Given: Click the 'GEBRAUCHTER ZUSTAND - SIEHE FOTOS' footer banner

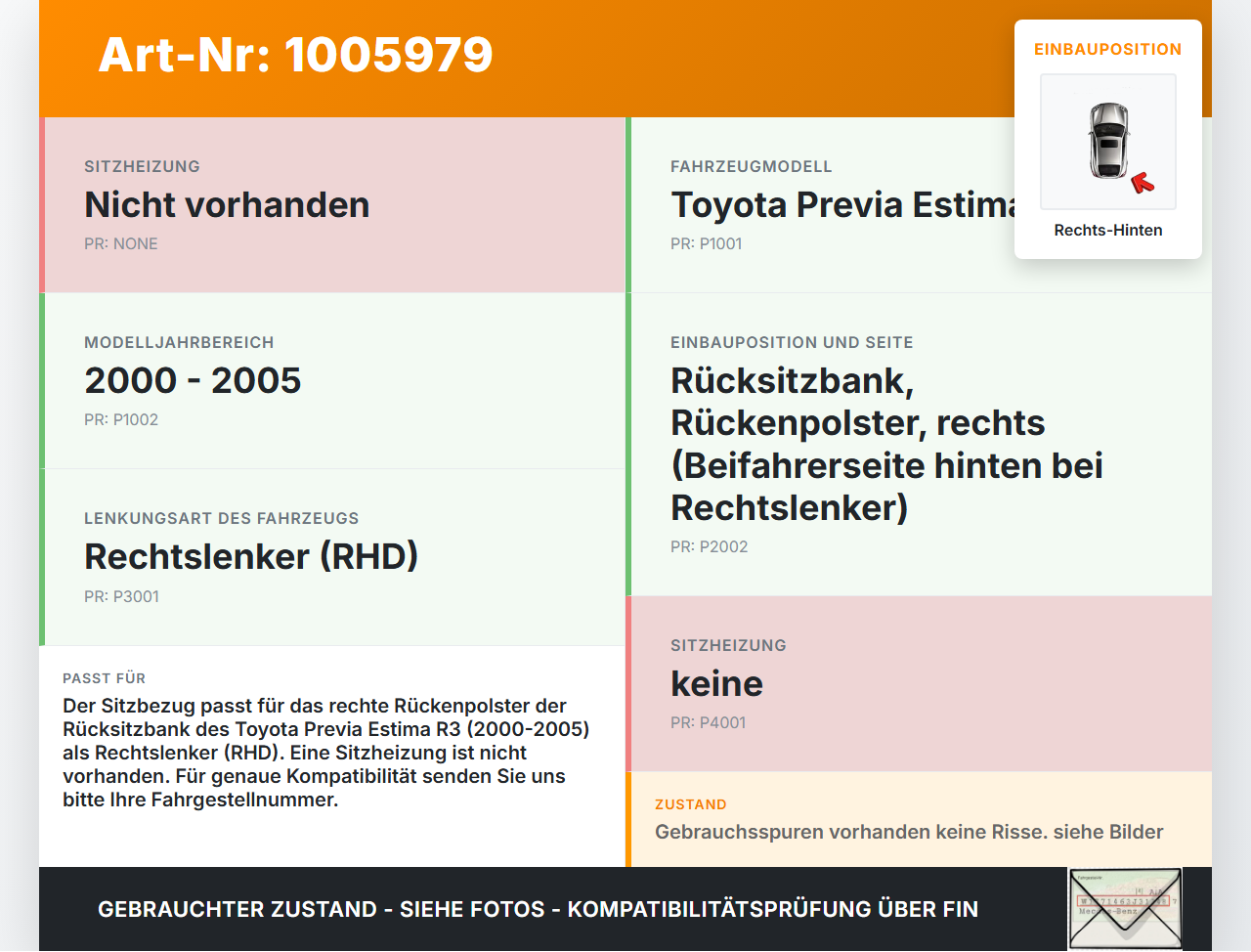Looking at the screenshot, I should [538, 909].
